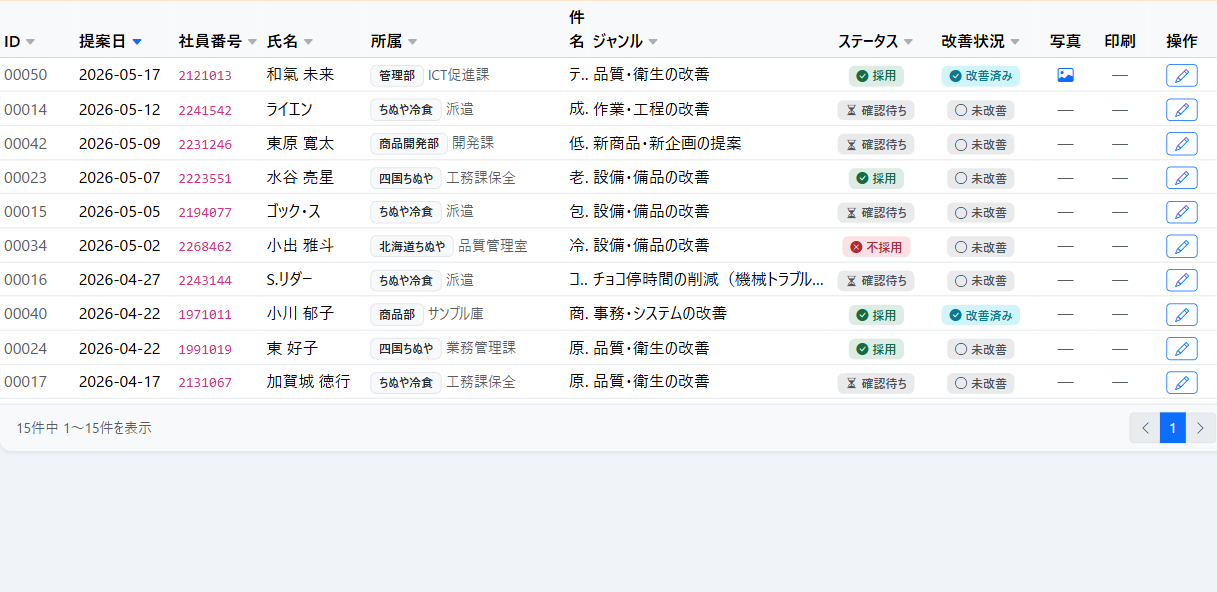Click 未改善 badge in row 00023
1217x592 pixels.
tap(980, 178)
